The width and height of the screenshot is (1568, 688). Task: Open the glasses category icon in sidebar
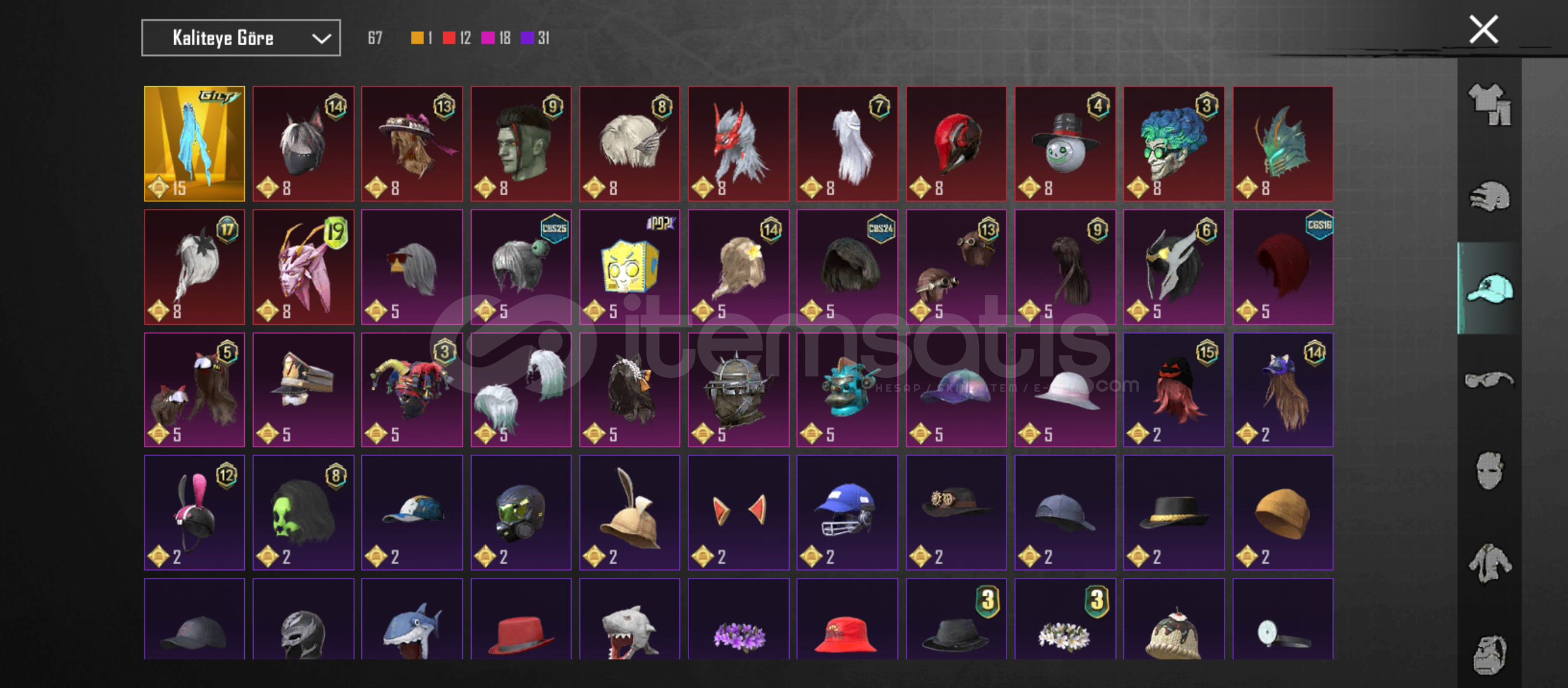click(1490, 380)
